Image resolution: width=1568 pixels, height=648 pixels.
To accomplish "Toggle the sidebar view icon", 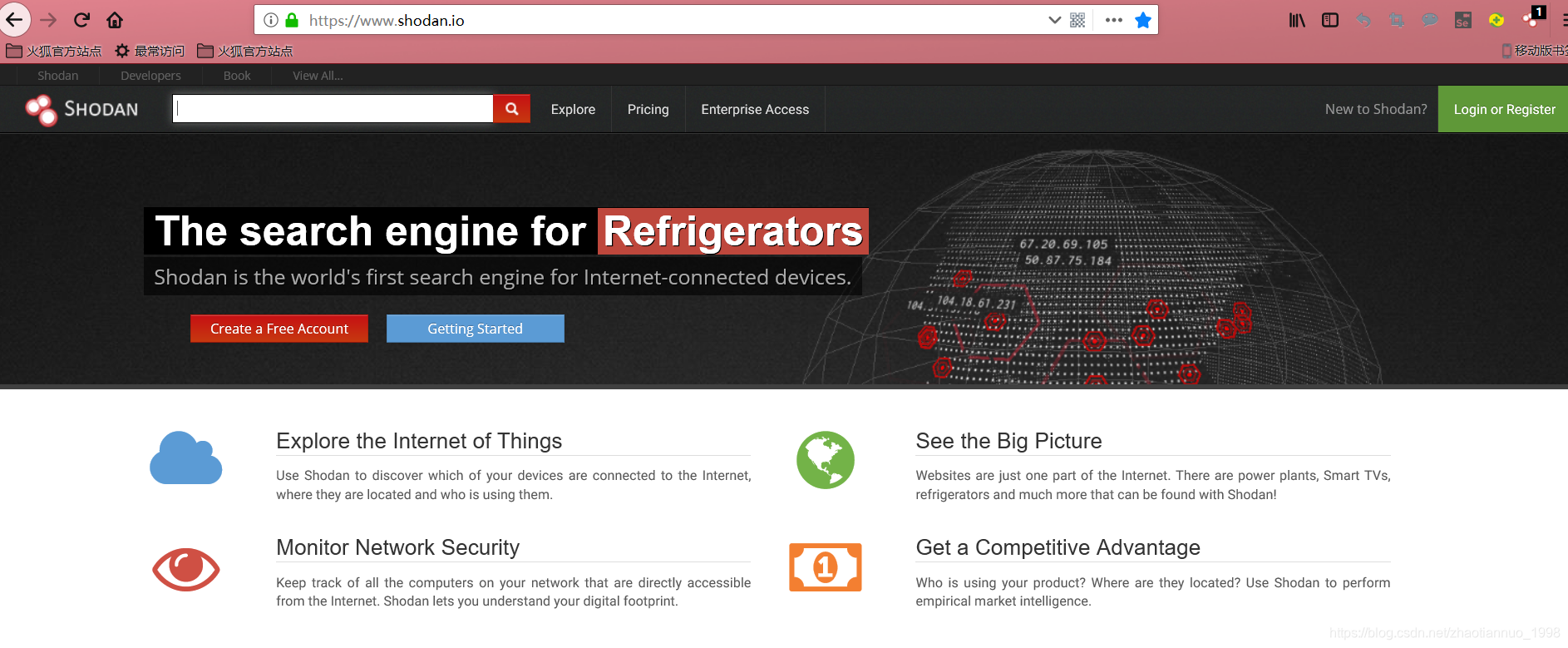I will click(1330, 20).
